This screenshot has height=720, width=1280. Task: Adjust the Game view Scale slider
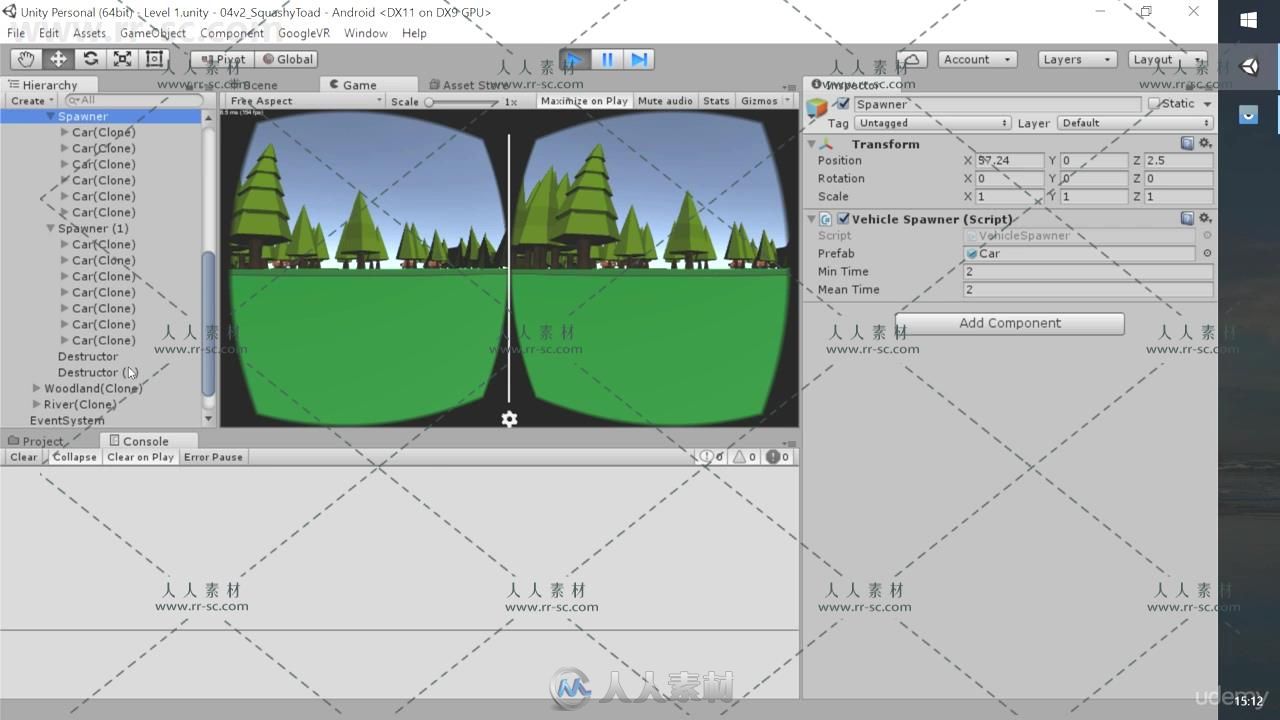(x=430, y=102)
